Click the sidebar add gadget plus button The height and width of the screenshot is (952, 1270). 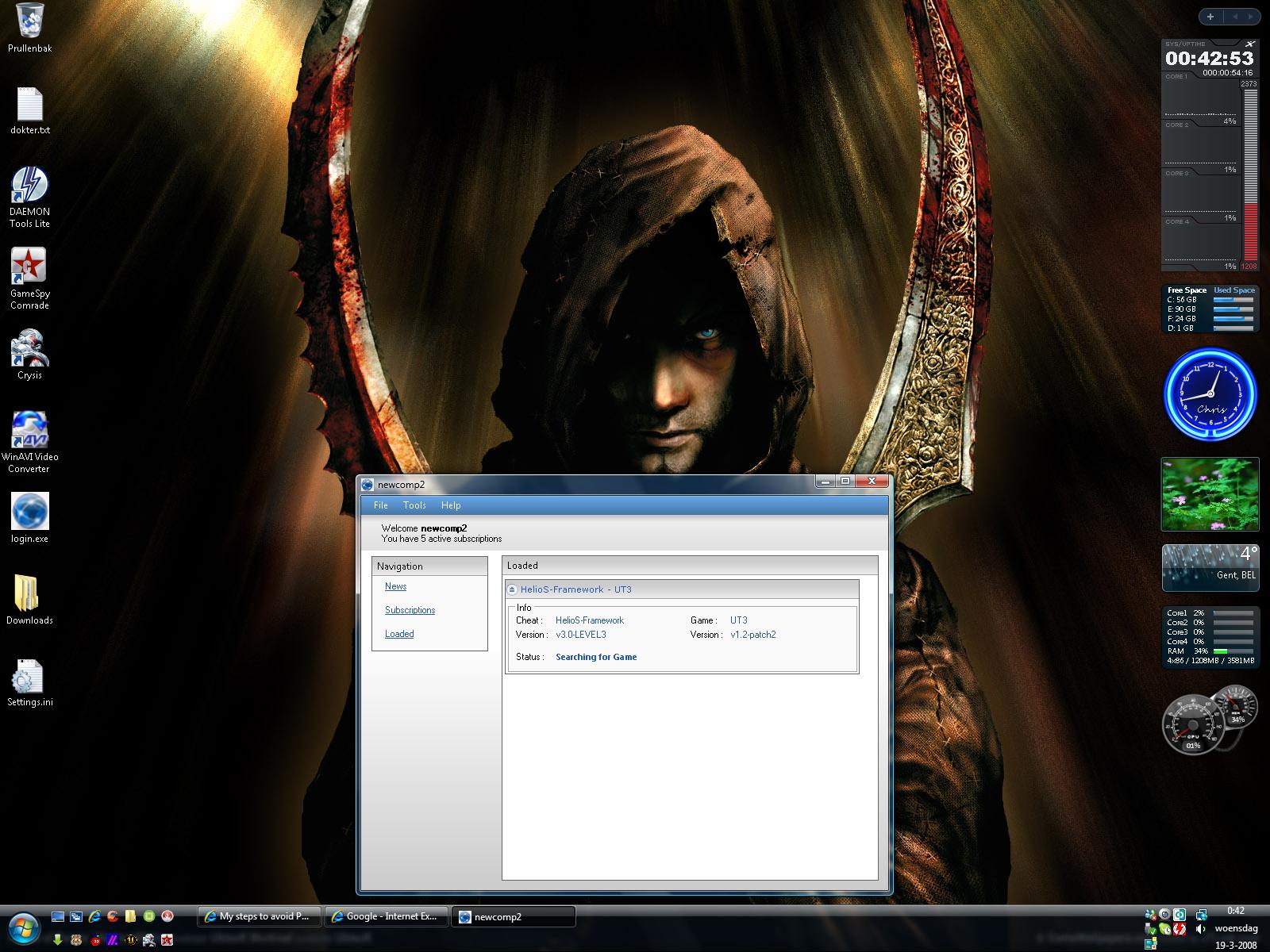(1210, 16)
